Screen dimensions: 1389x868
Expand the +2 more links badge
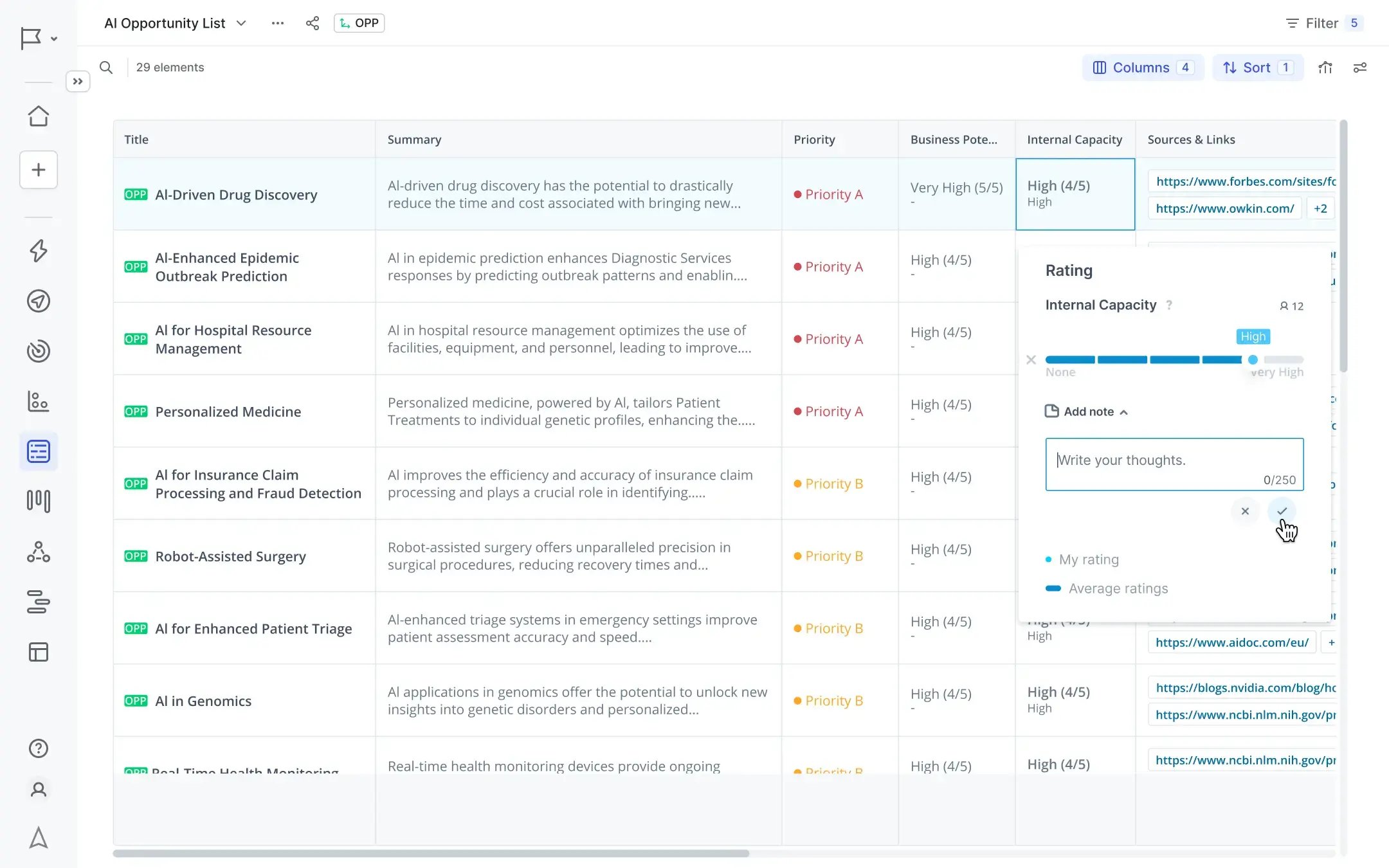click(x=1320, y=208)
